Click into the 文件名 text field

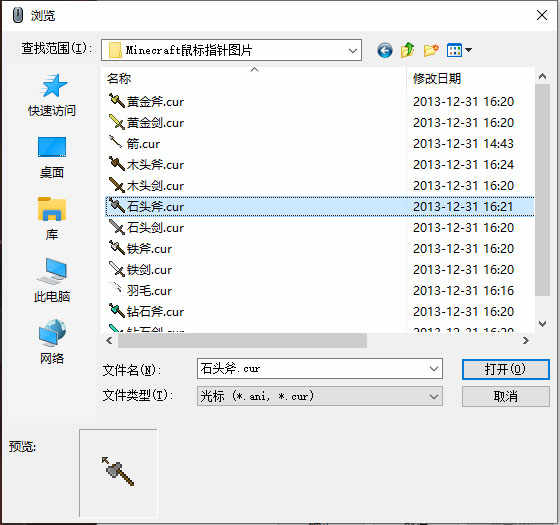point(311,369)
